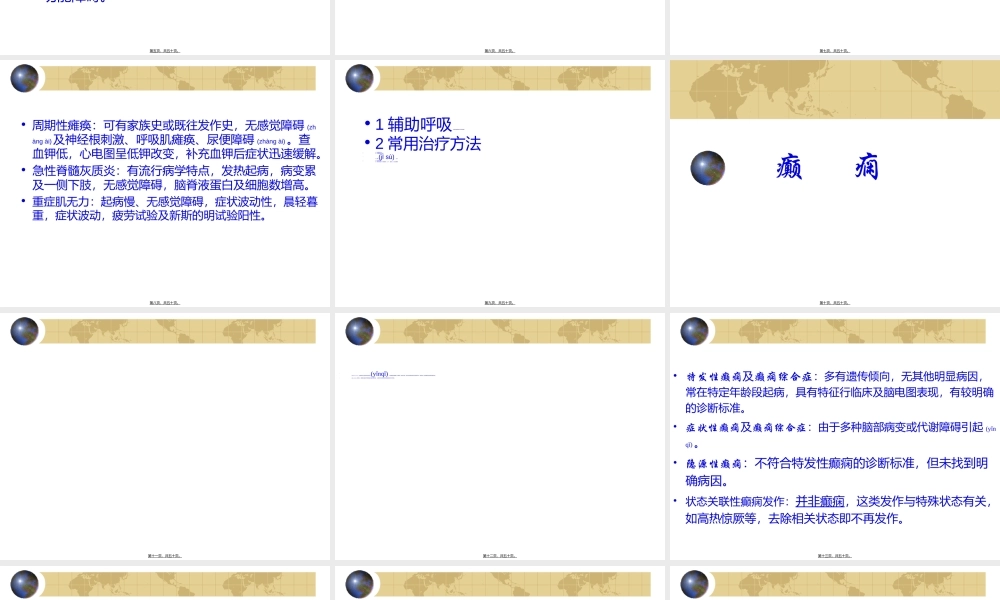Click the bullet before 重症肌无力
The image size is (1000, 600).
pyautogui.click(x=24, y=201)
